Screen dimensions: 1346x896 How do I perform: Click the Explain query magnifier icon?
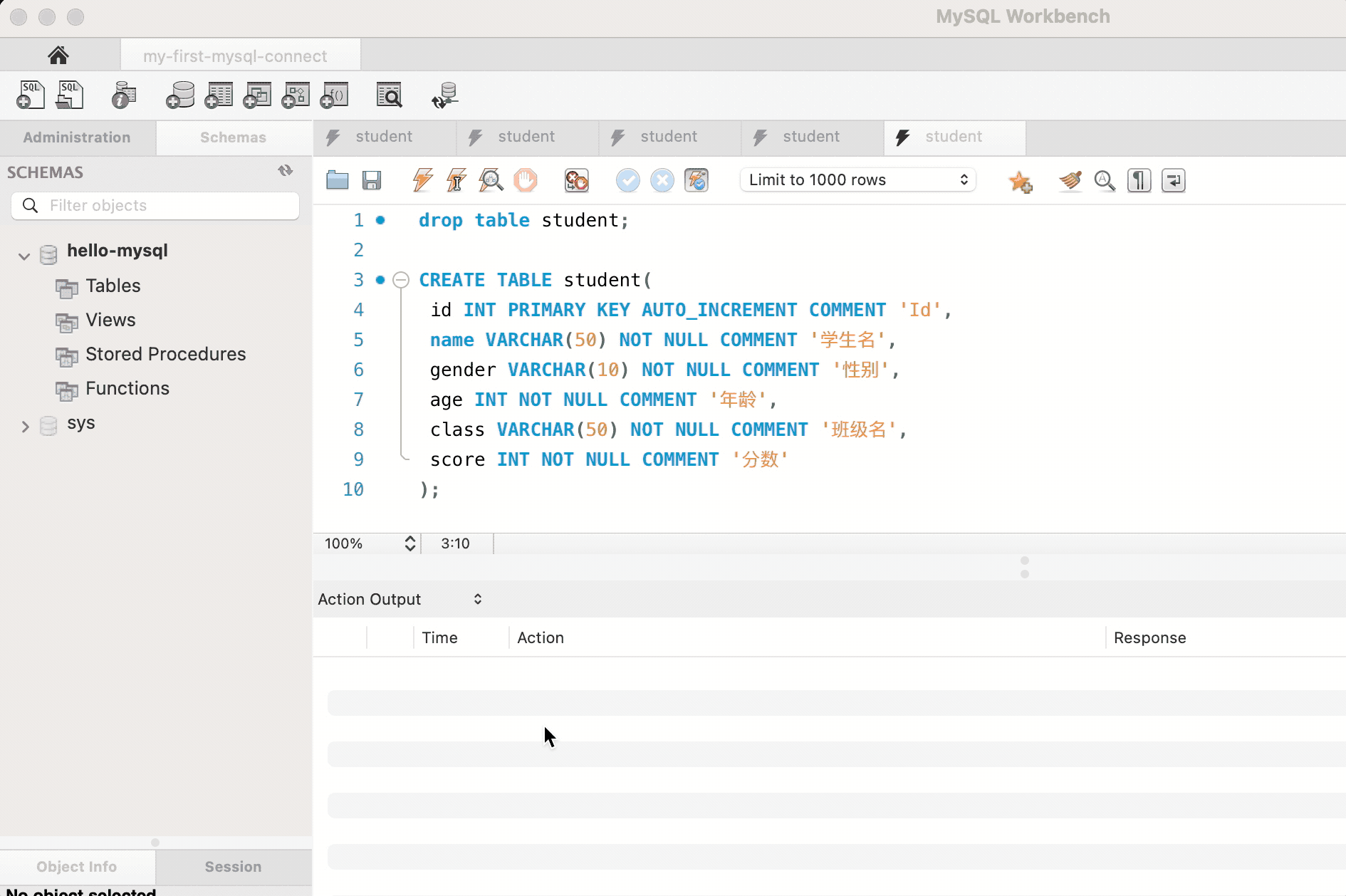491,180
